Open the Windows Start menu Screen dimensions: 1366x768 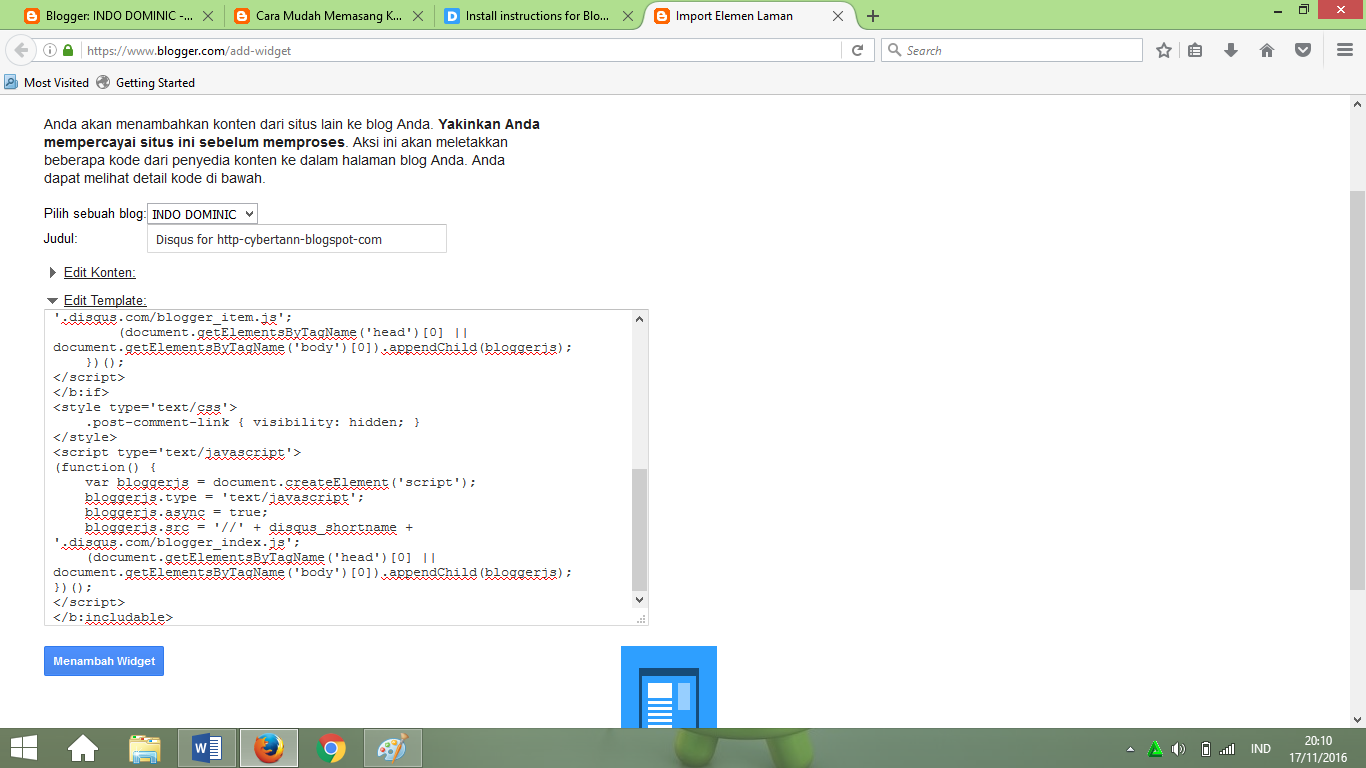[24, 748]
